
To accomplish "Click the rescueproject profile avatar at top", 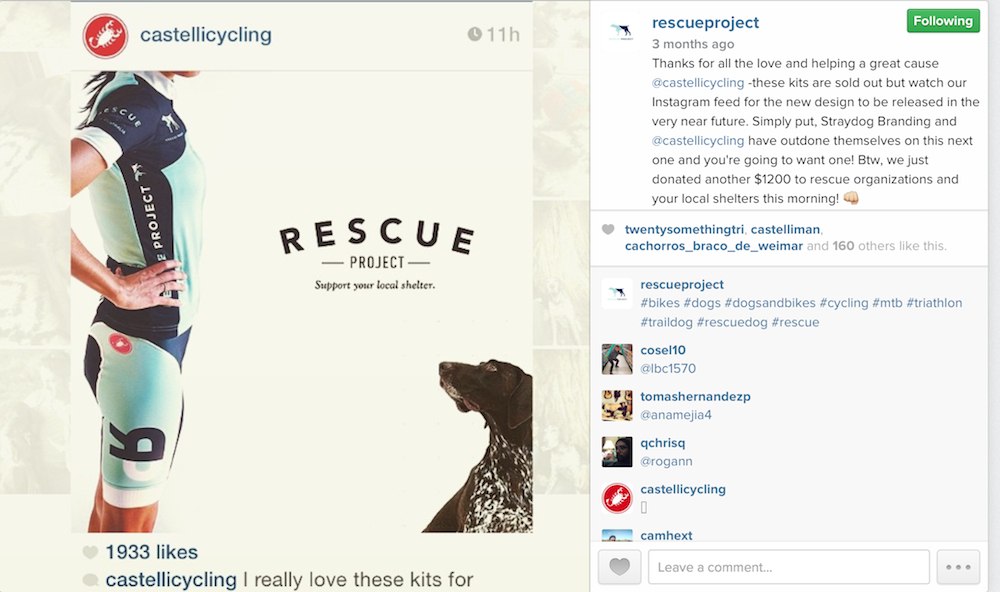I will pyautogui.click(x=621, y=31).
